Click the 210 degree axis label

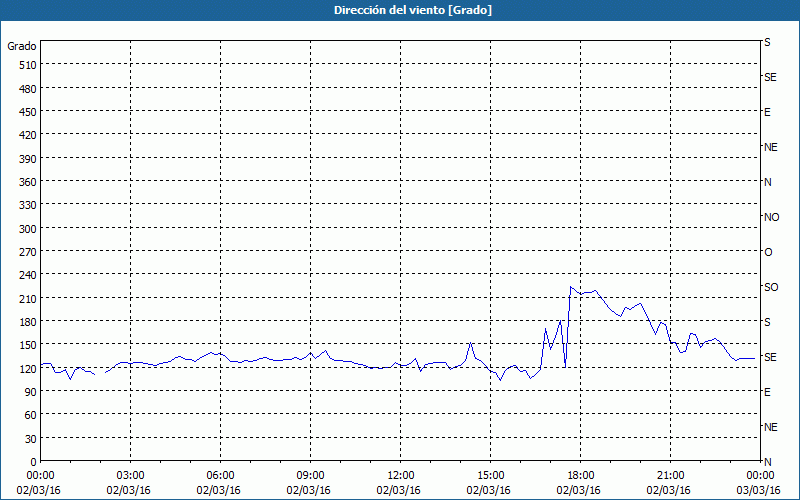point(28,298)
